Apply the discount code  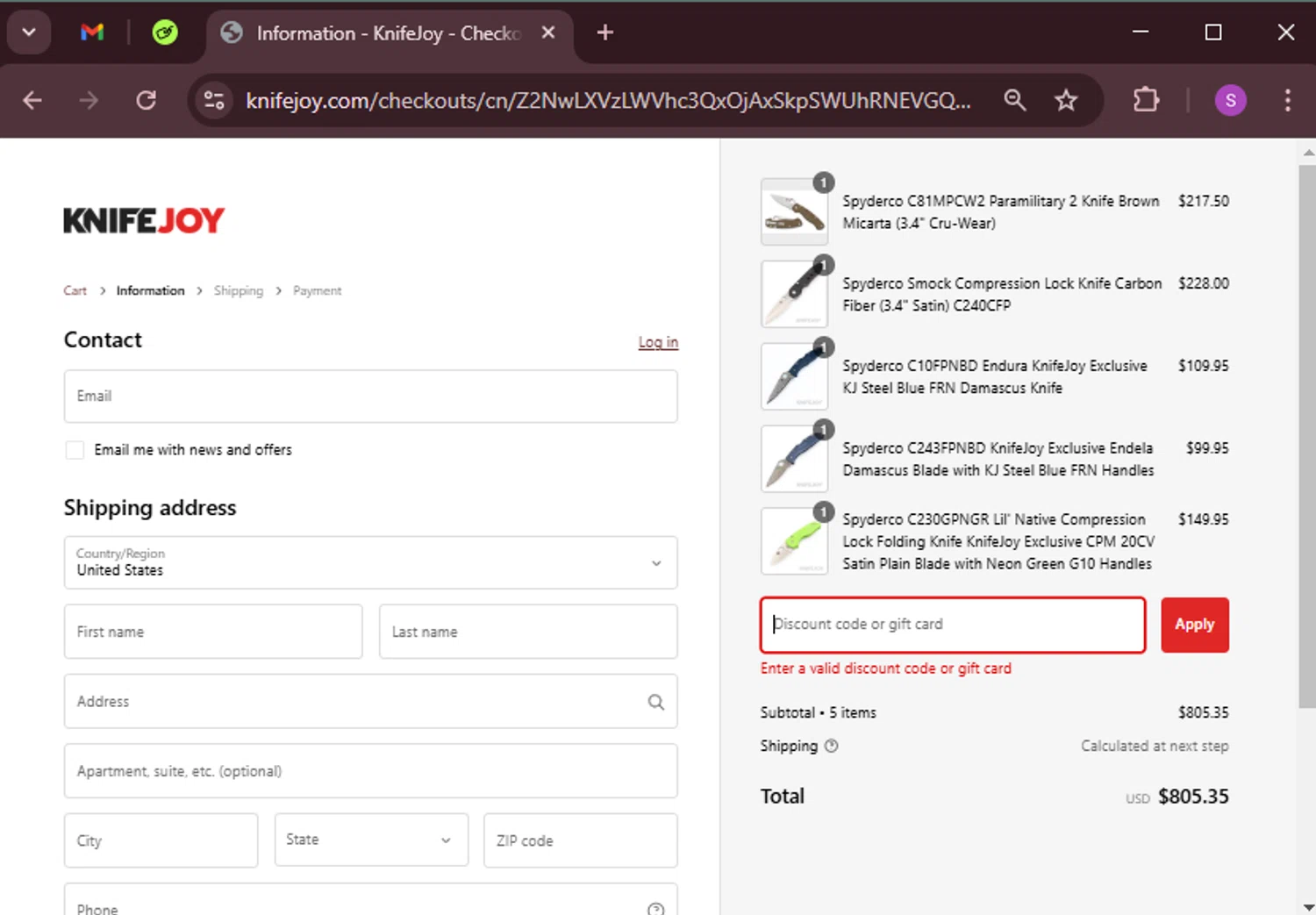[1195, 625]
